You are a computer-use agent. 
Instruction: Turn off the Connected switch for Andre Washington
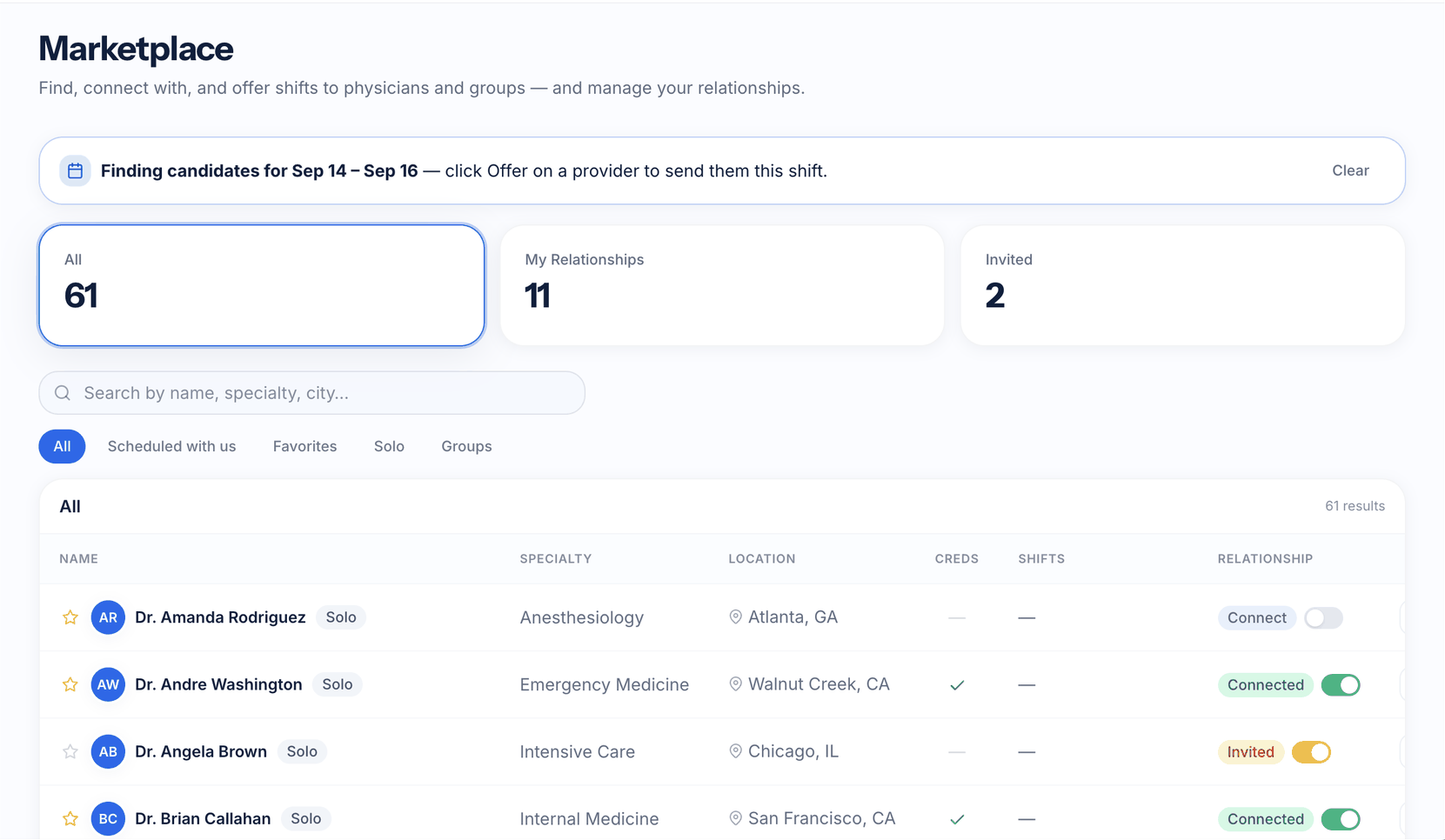click(x=1341, y=685)
